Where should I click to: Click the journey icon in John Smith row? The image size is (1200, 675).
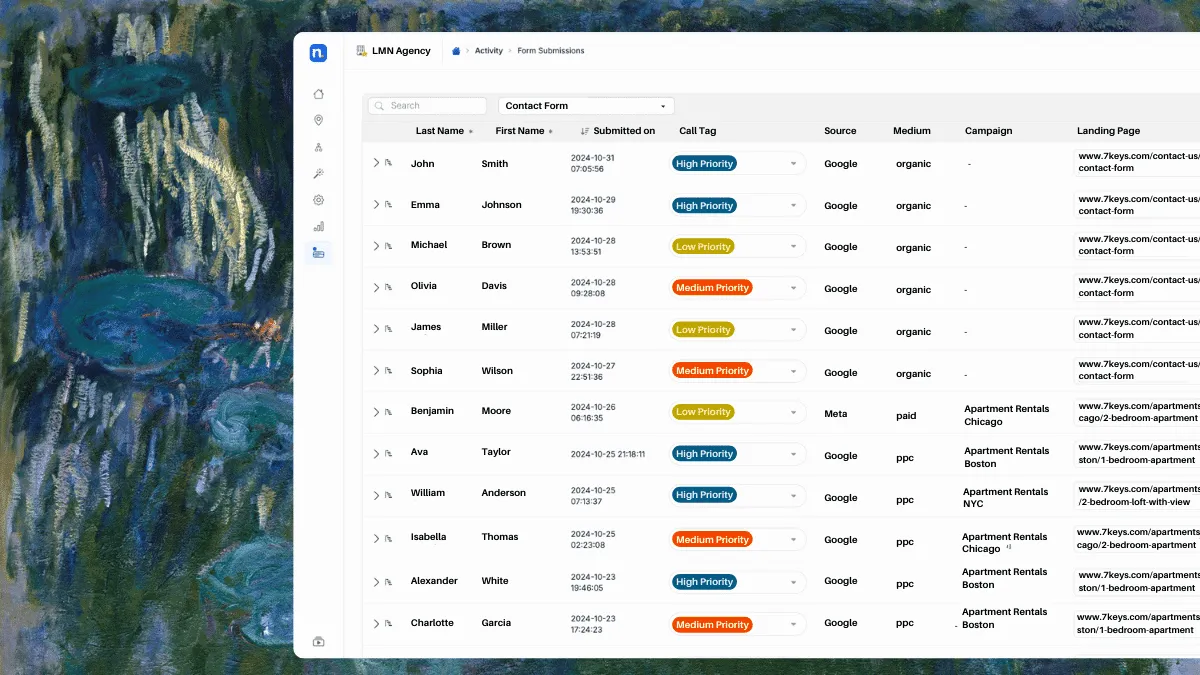coord(389,163)
